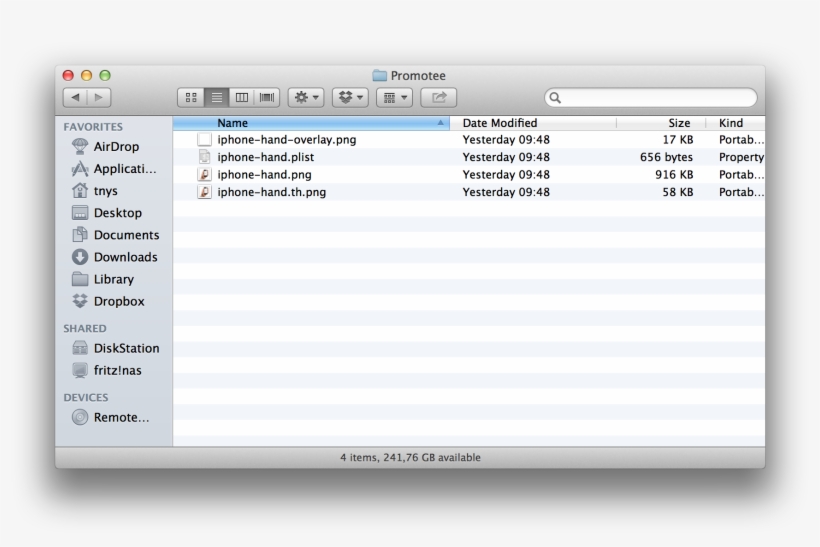Image resolution: width=820 pixels, height=547 pixels.
Task: Open Dropbox in the sidebar
Action: click(x=114, y=301)
